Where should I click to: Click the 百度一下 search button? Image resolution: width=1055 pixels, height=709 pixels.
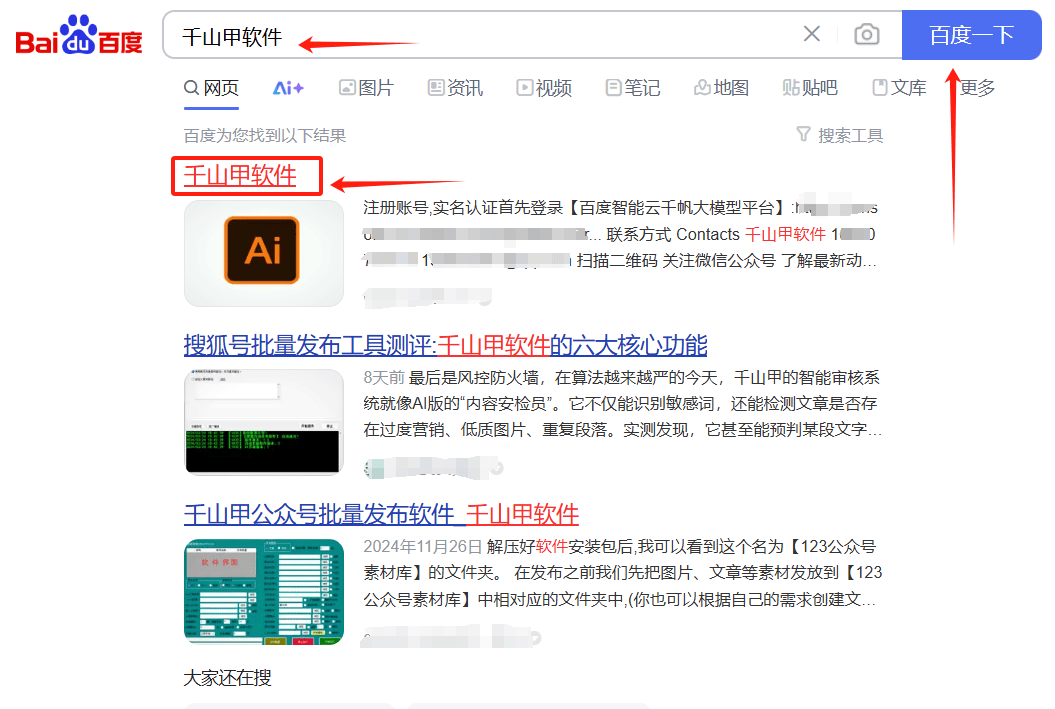(x=971, y=35)
